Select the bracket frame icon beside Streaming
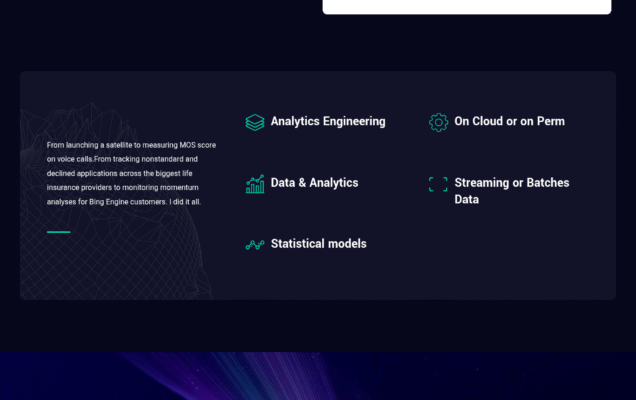 438,184
